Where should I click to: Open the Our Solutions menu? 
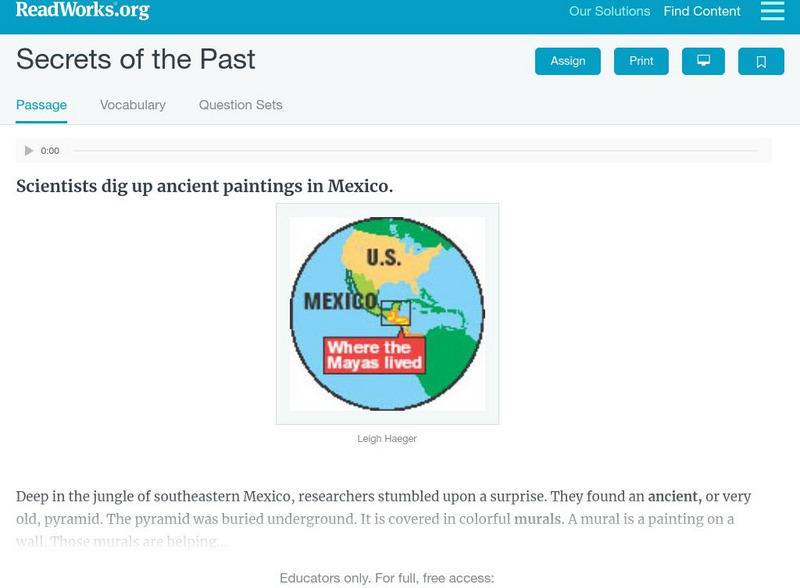point(609,12)
